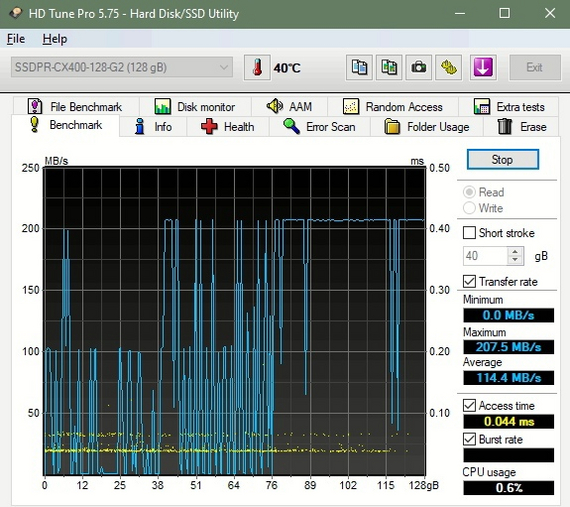Click the Exit button
Image resolution: width=570 pixels, height=507 pixels.
click(535, 67)
